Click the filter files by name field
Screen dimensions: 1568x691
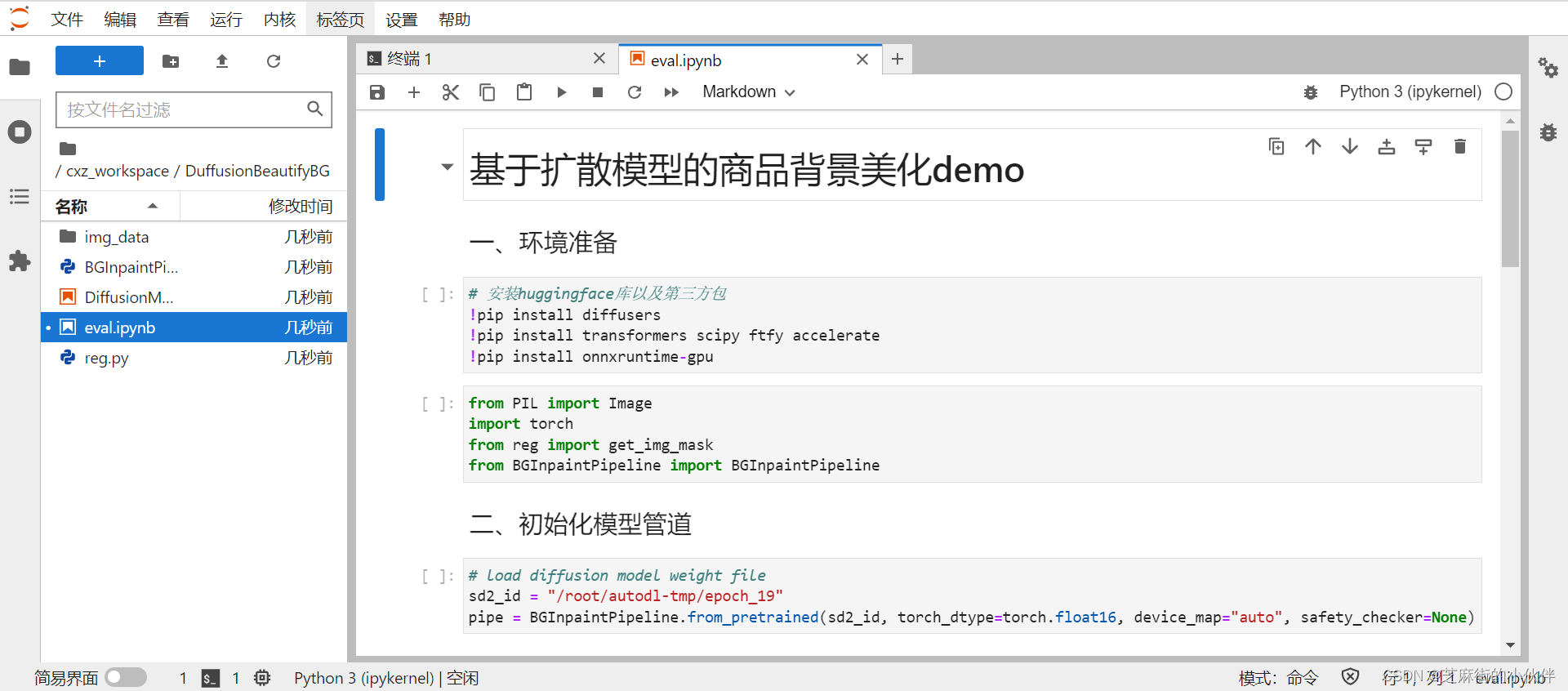(194, 109)
